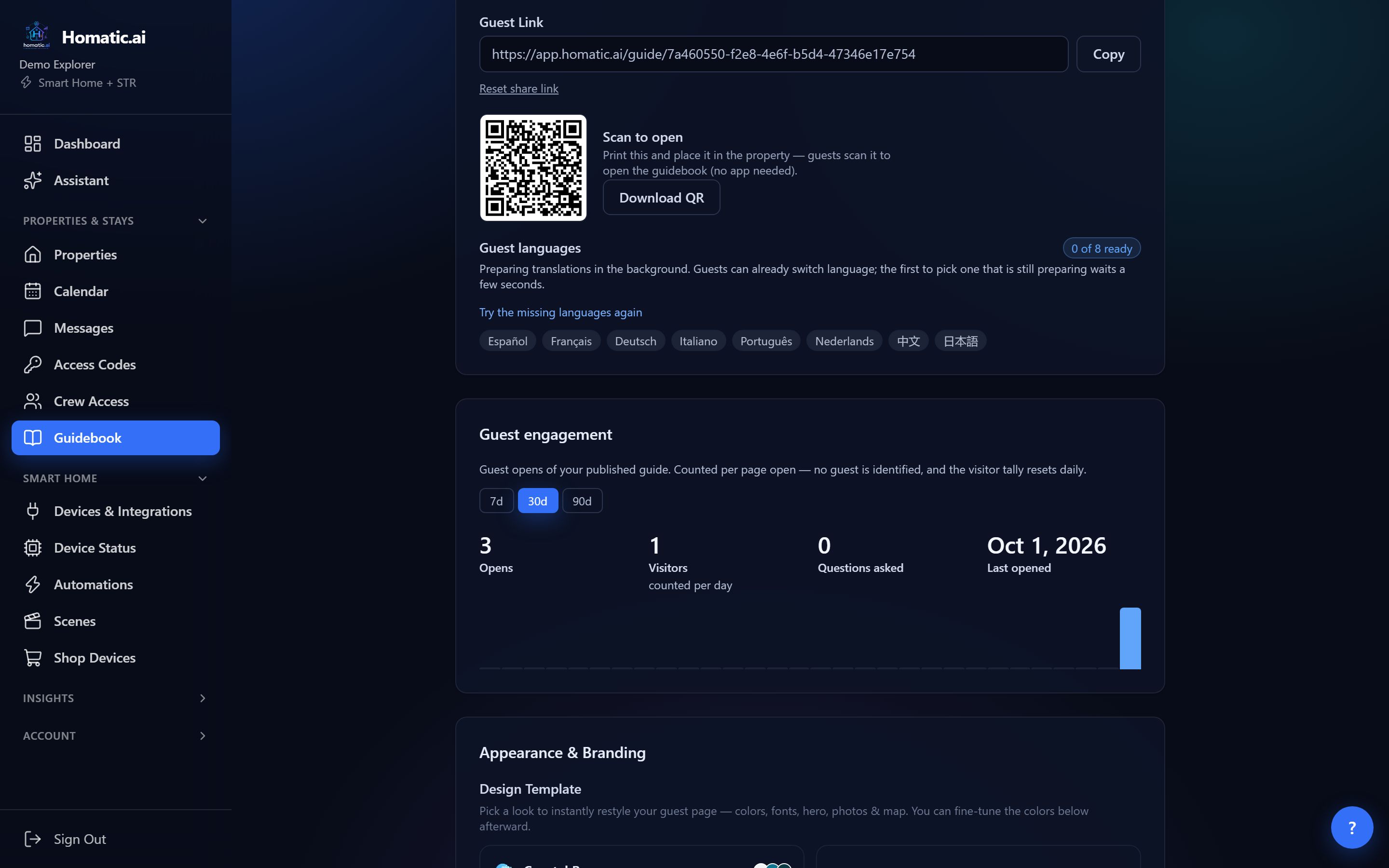Click the Assistant sparkle icon

pyautogui.click(x=33, y=180)
